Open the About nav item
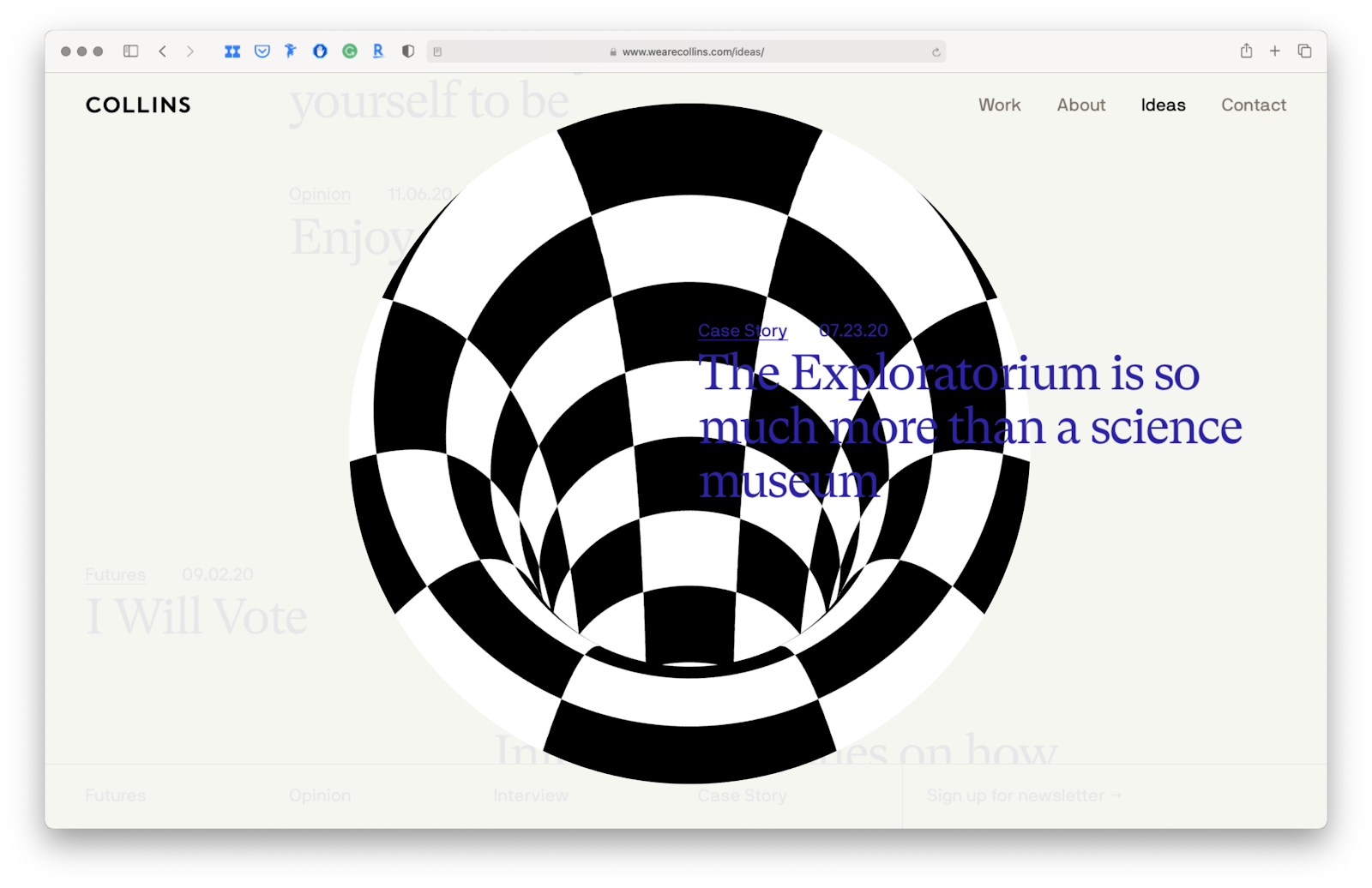This screenshot has height=888, width=1372. coord(1081,105)
